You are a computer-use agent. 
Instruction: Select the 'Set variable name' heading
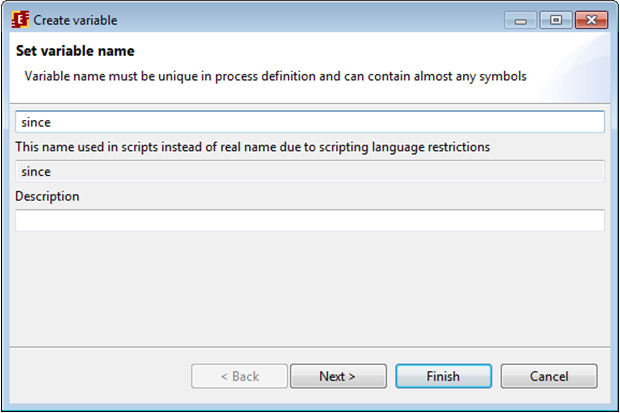coord(75,51)
